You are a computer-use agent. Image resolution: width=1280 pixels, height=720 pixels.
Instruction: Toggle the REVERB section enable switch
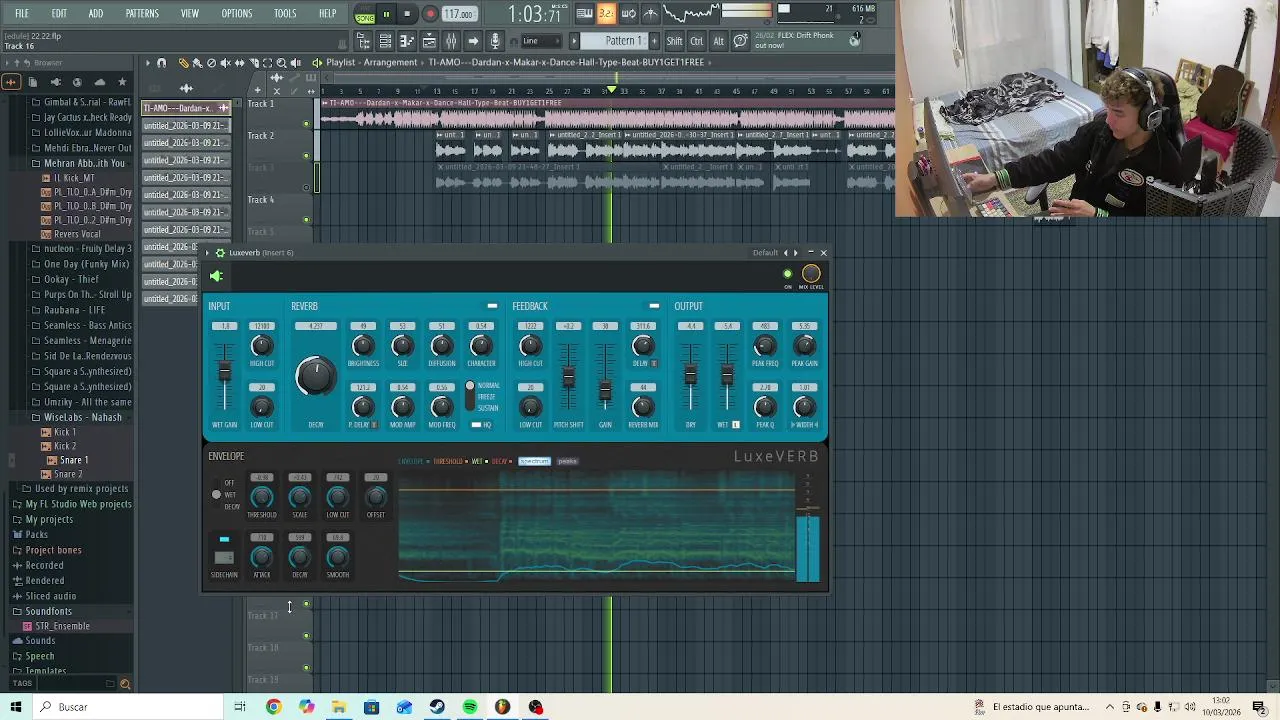[x=492, y=306]
